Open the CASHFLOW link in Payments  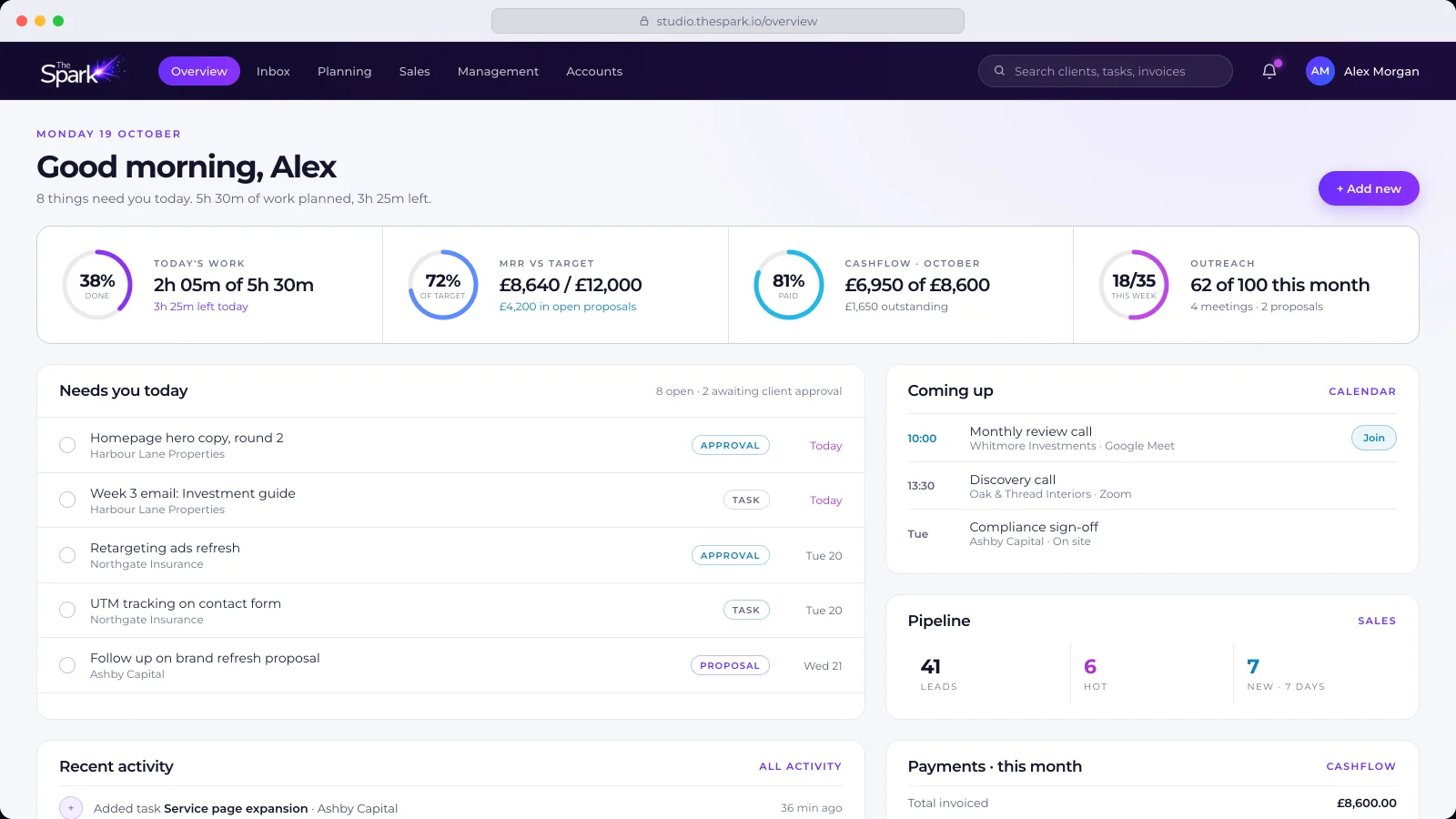click(x=1360, y=766)
